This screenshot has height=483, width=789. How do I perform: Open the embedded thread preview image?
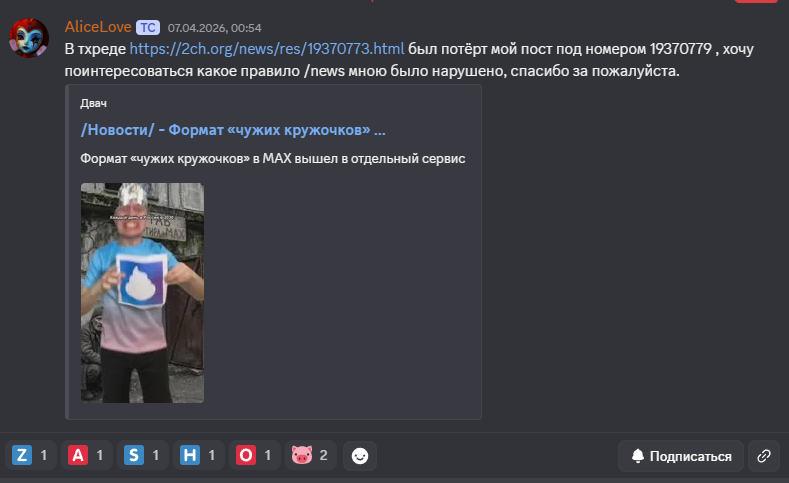click(x=142, y=293)
